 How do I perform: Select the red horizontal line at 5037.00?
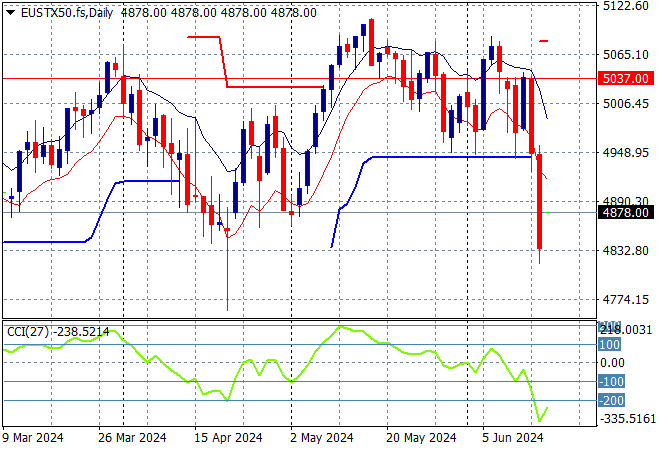pos(299,78)
